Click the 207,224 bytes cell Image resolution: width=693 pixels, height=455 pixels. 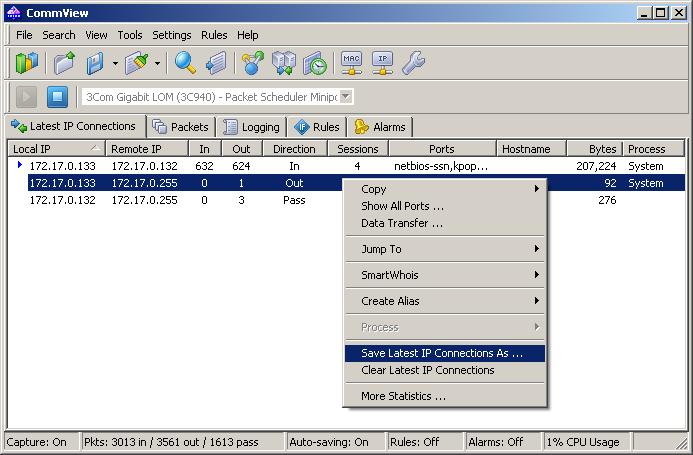(596, 166)
